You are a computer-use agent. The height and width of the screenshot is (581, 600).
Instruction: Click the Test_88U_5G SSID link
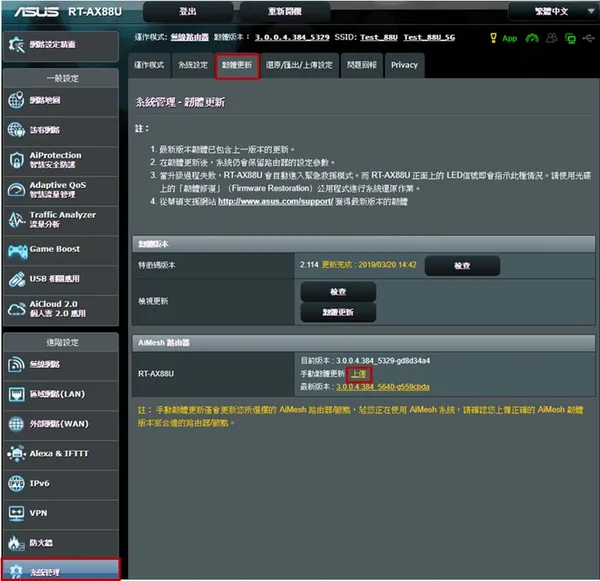tap(429, 38)
